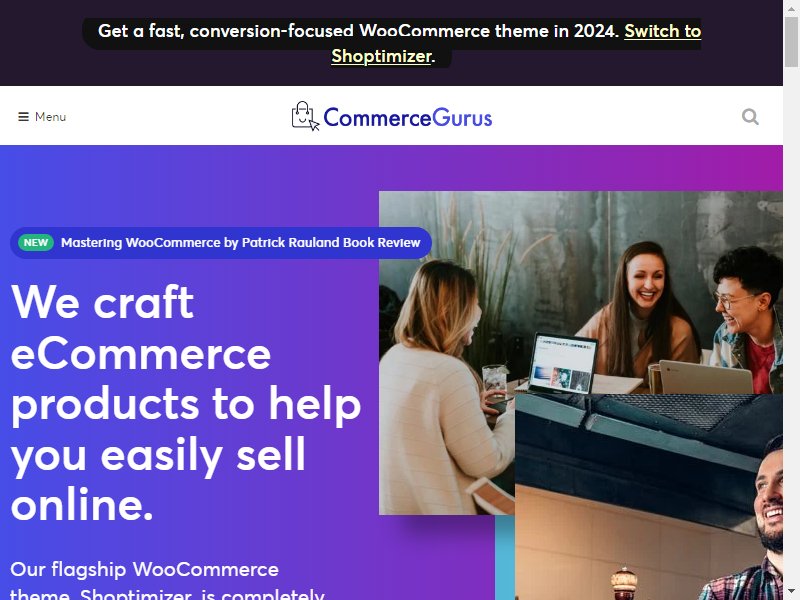Click the word Shoptimizer in the banner

point(381,56)
